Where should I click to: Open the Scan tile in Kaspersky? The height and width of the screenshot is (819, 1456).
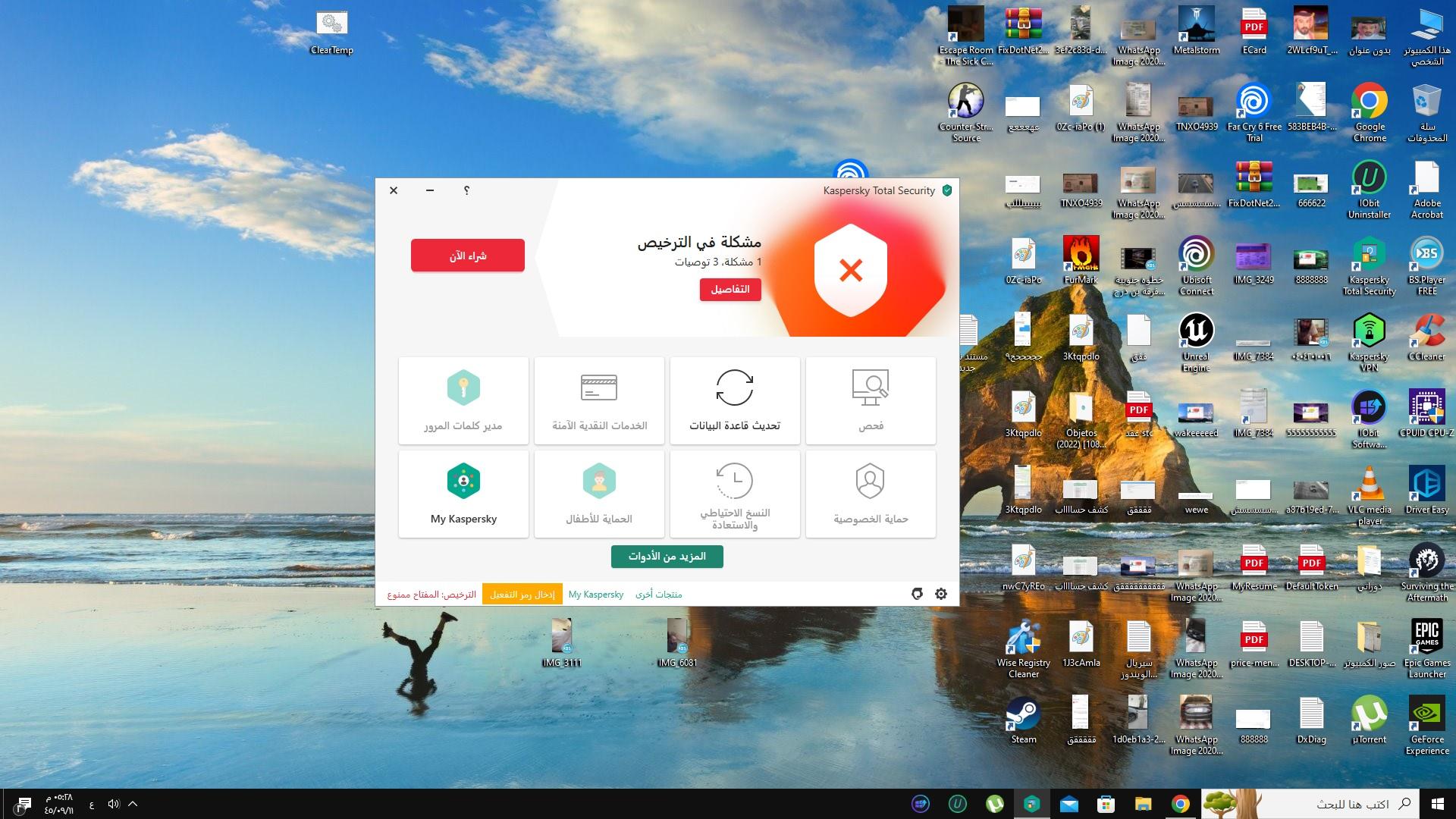(x=871, y=400)
